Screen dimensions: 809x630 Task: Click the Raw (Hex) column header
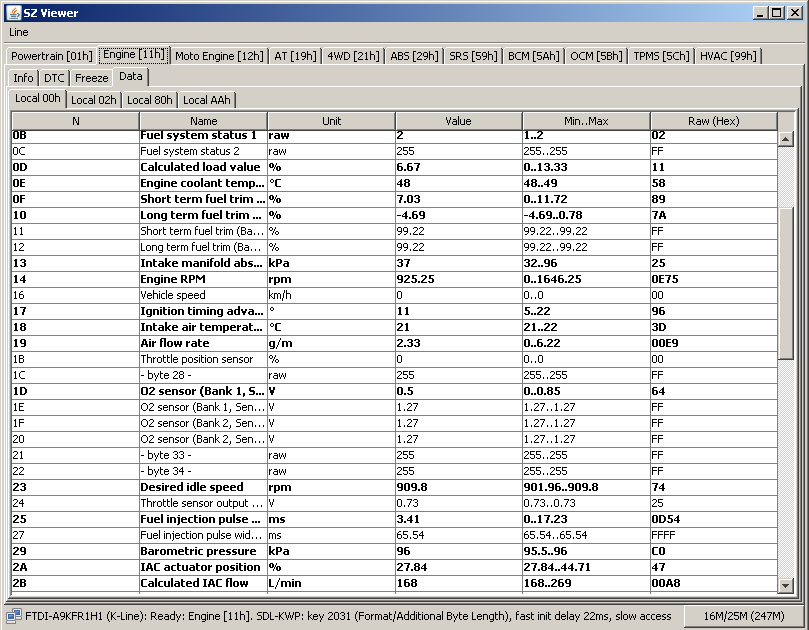[714, 121]
